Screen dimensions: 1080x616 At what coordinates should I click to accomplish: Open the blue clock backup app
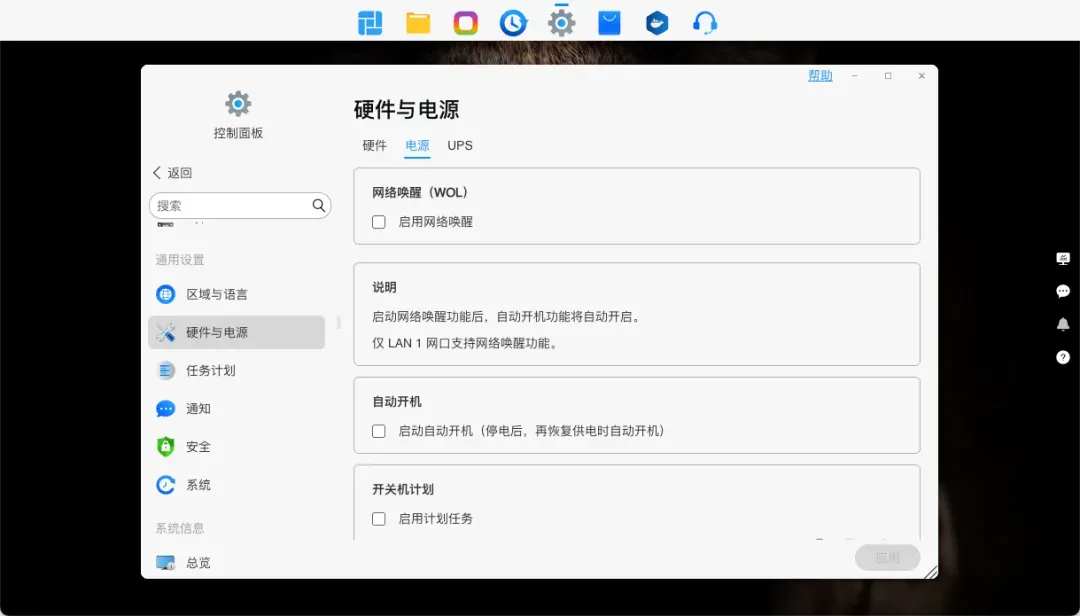pos(513,23)
